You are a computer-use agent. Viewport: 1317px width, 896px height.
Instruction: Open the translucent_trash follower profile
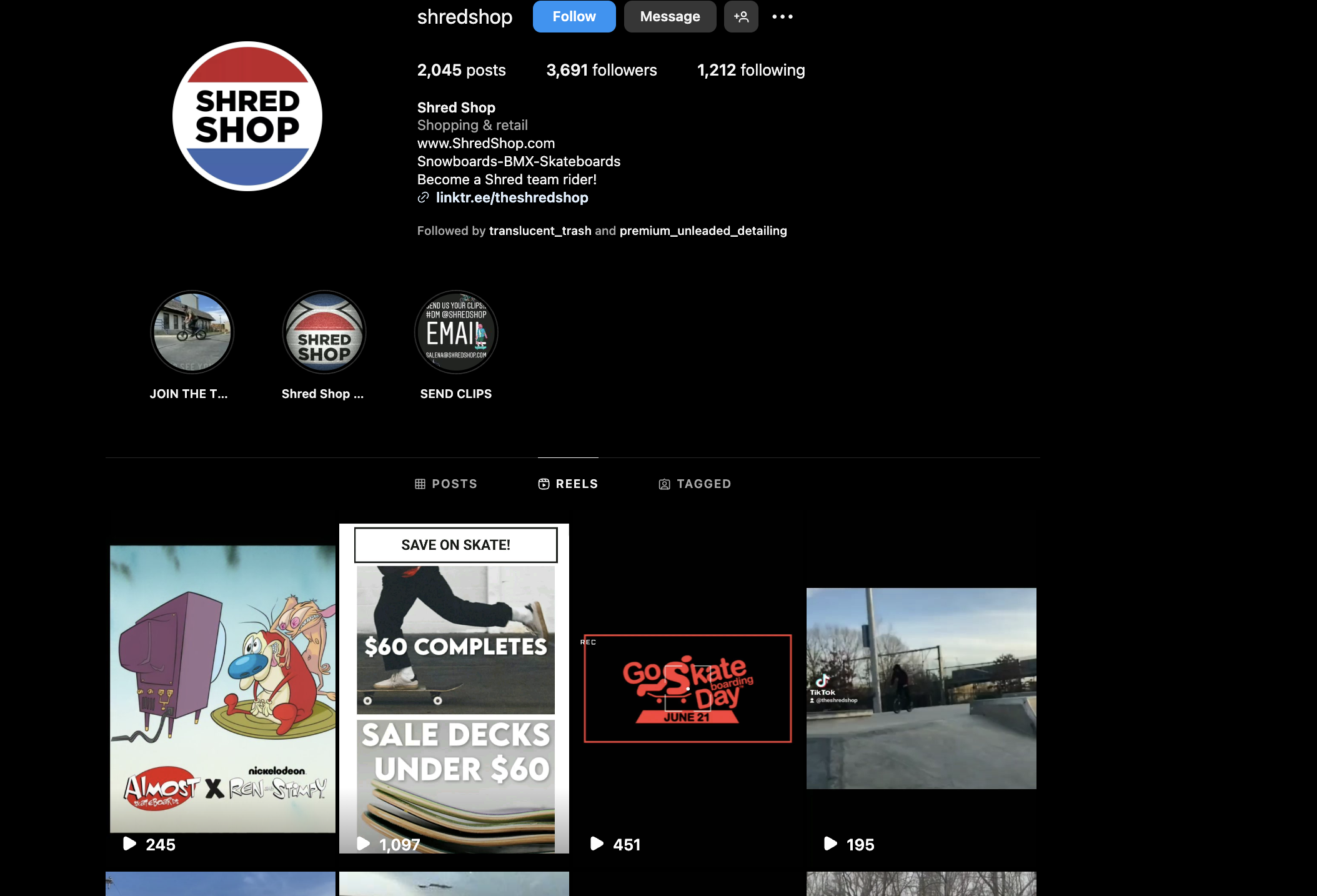tap(540, 231)
